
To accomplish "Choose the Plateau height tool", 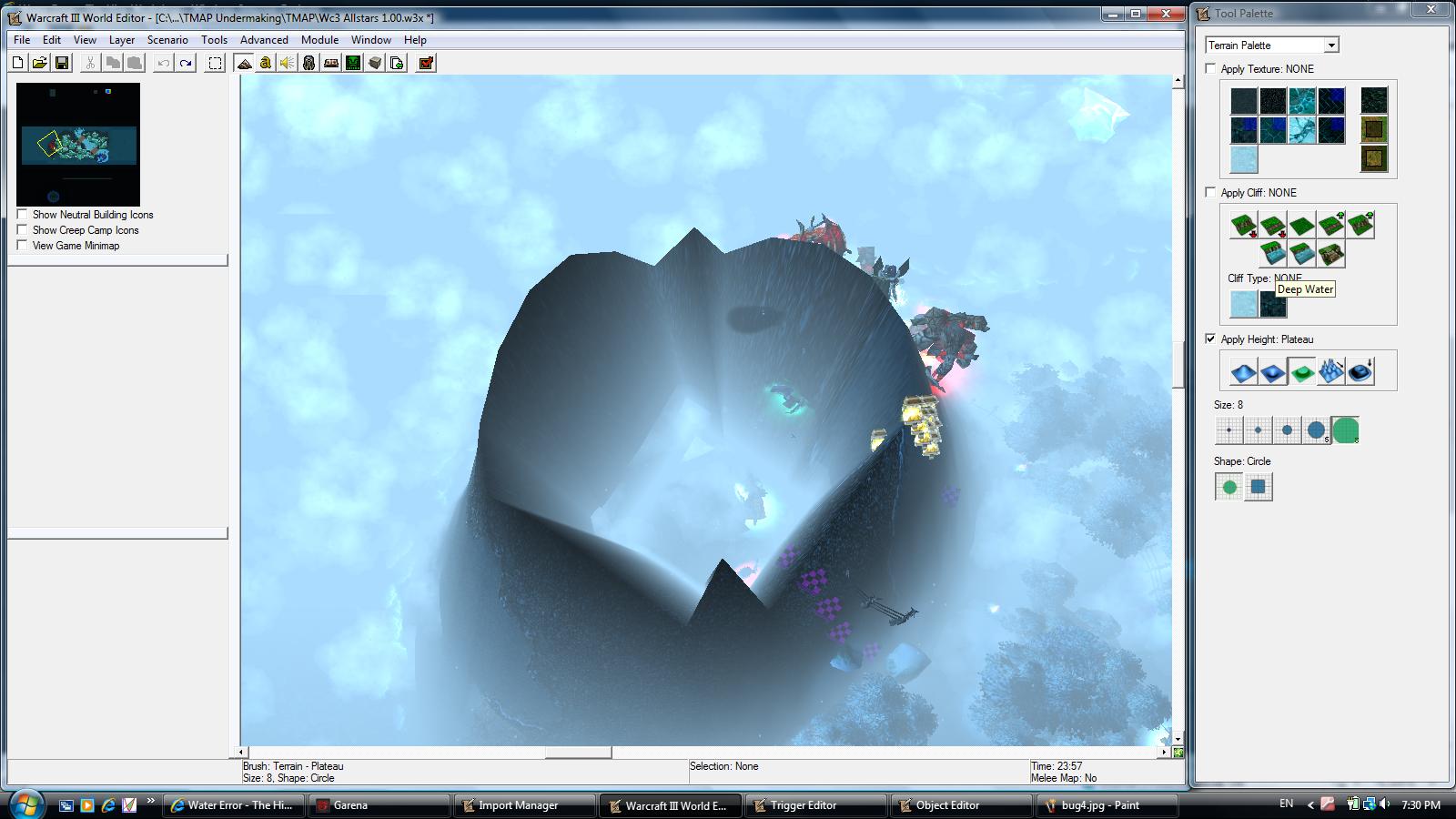I will 1301,371.
